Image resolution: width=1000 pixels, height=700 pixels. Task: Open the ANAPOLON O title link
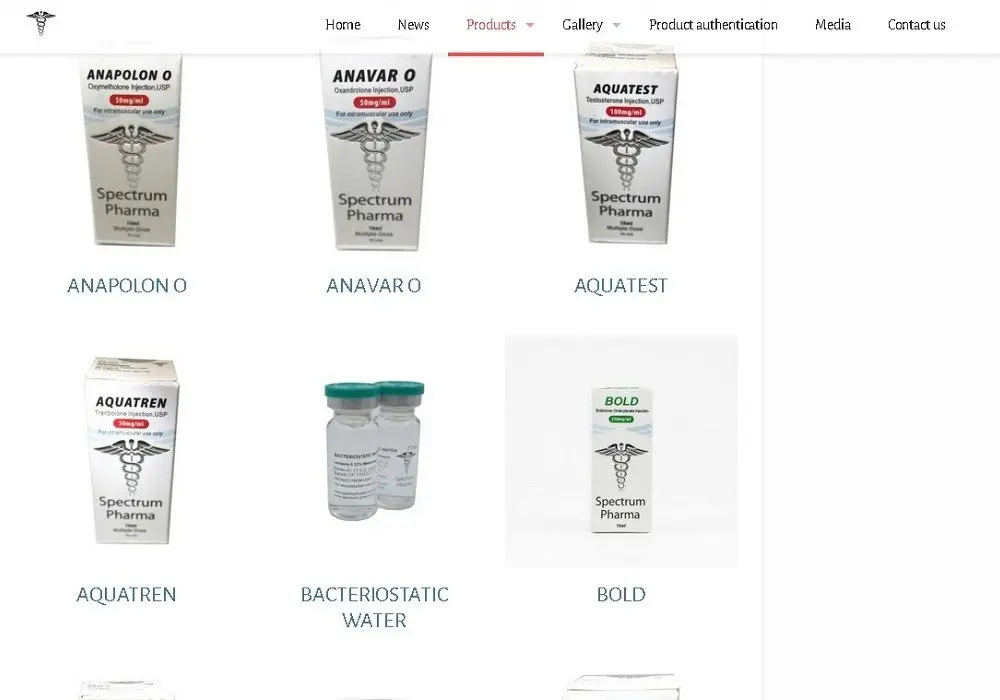point(127,286)
